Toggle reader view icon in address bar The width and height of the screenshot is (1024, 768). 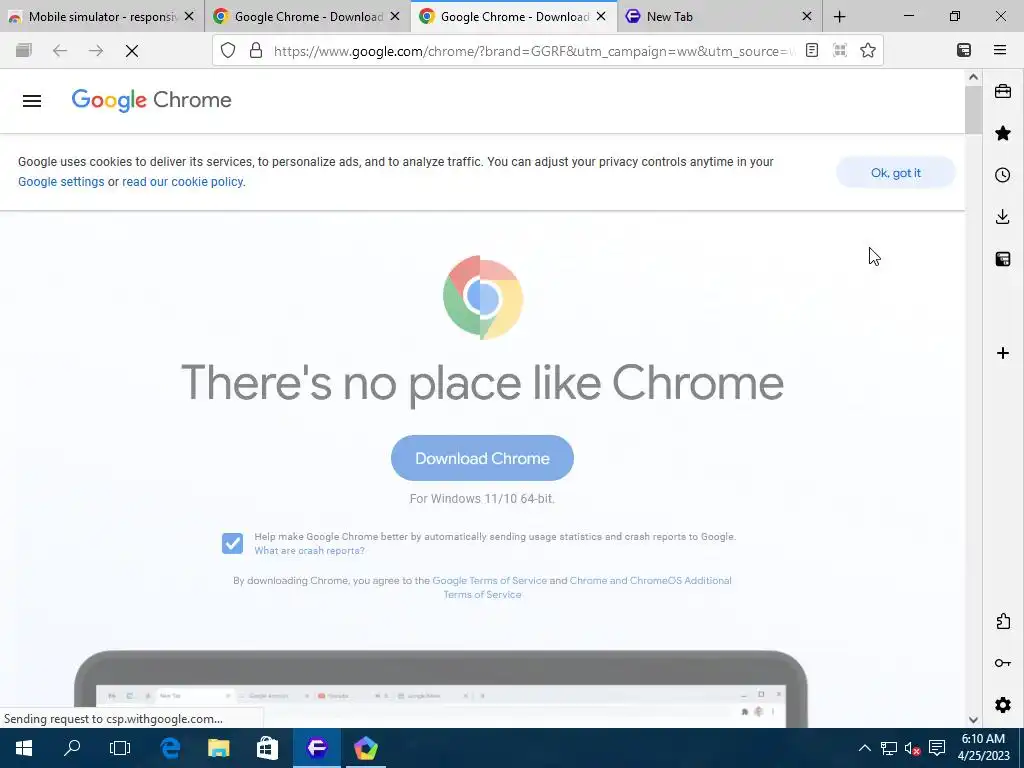(x=812, y=50)
